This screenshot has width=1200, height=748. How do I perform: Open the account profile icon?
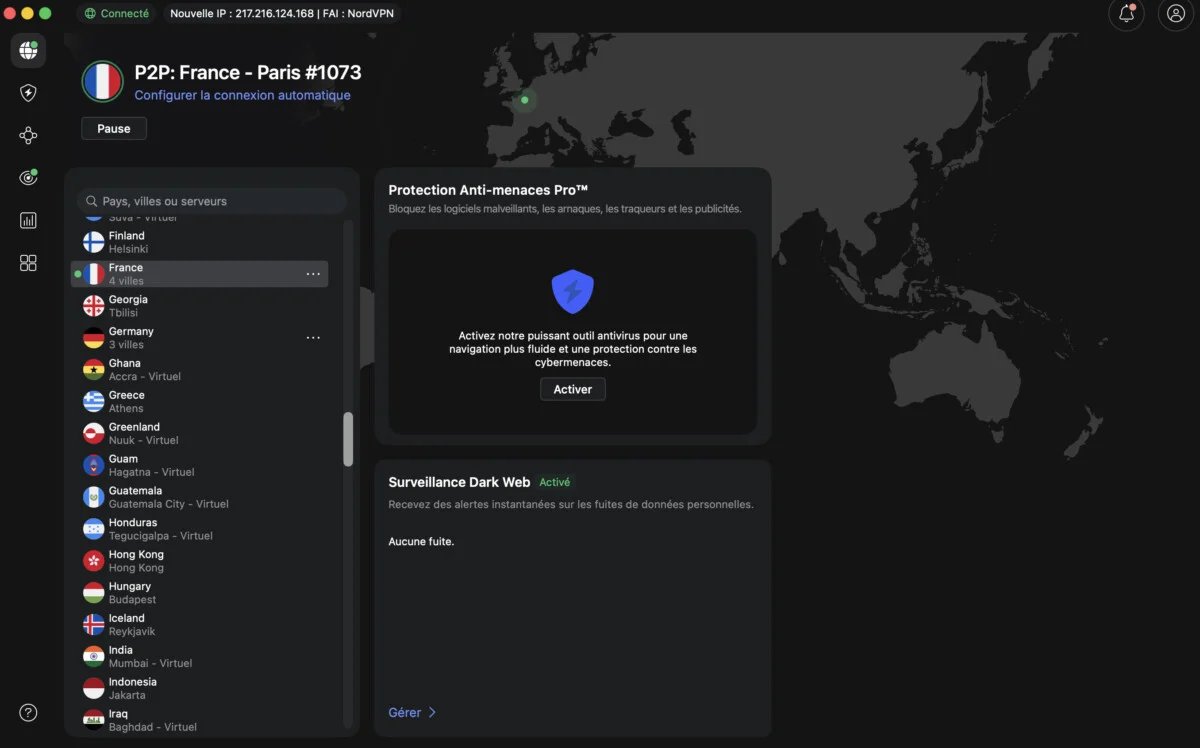point(1174,15)
